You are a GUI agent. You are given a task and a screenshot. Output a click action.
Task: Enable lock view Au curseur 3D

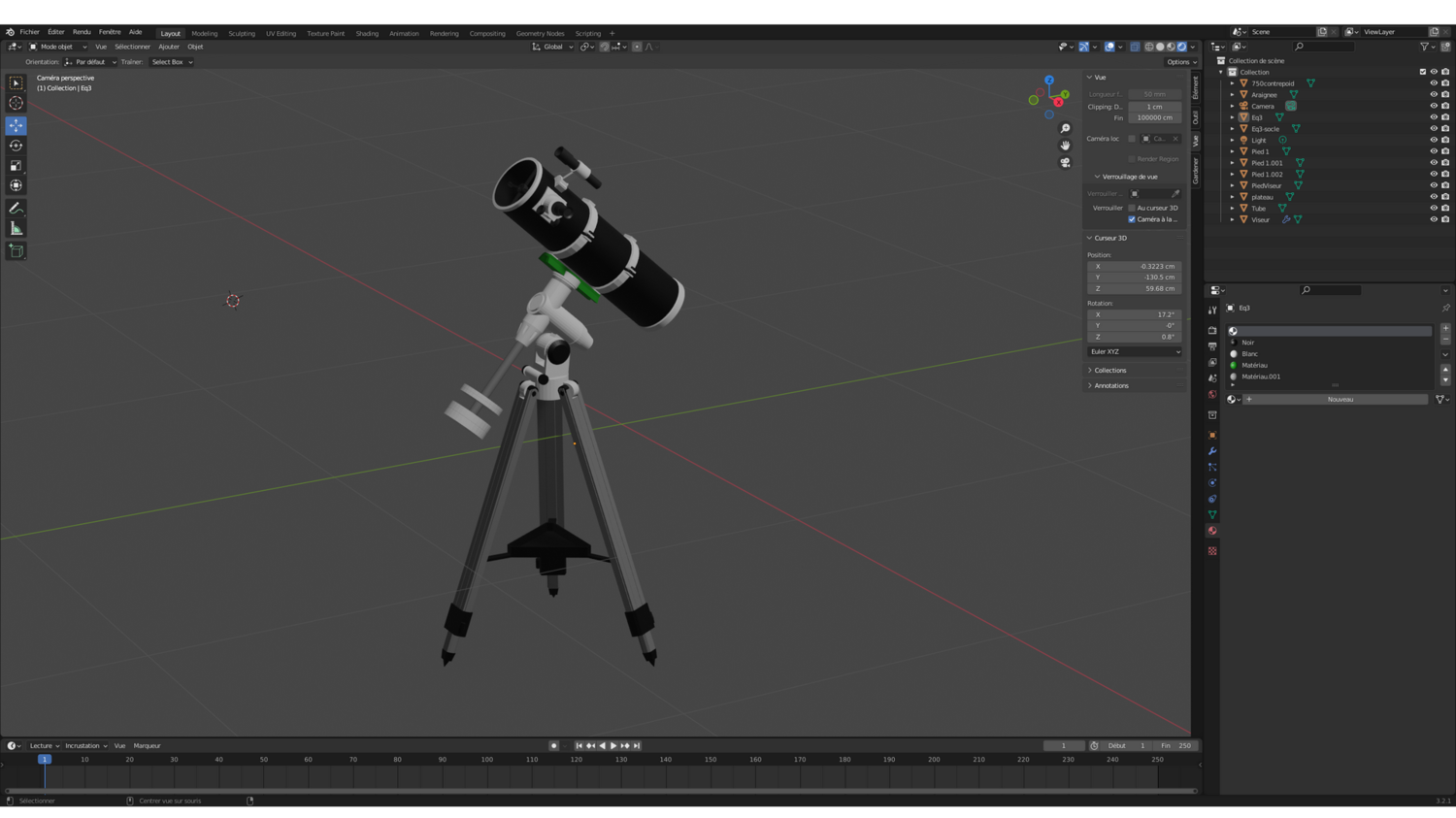point(1132,208)
